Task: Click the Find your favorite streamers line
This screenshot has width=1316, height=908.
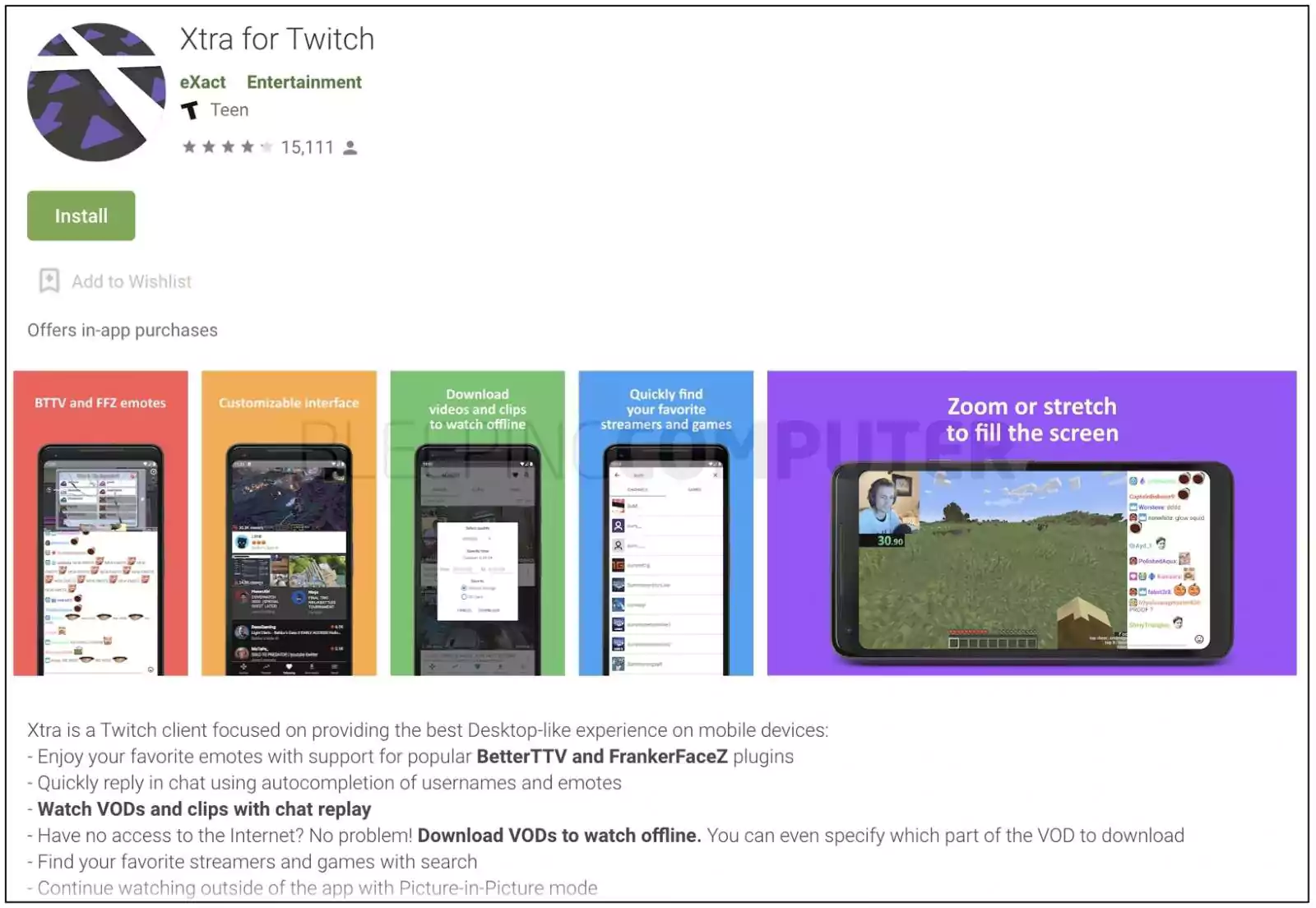Action: point(253,862)
